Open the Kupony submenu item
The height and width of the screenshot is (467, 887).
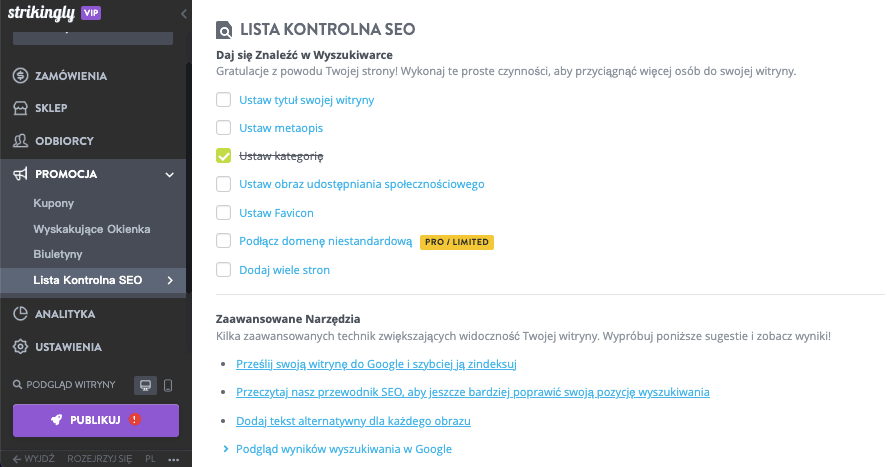(54, 203)
